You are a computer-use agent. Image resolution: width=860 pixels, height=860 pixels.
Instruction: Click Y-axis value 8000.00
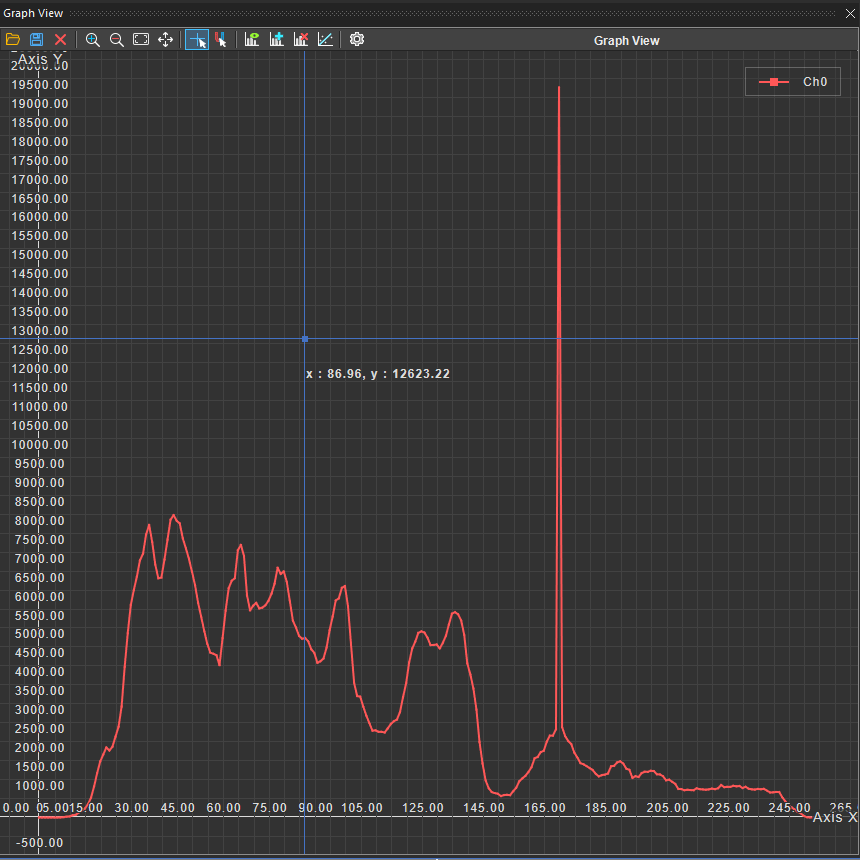[40, 520]
